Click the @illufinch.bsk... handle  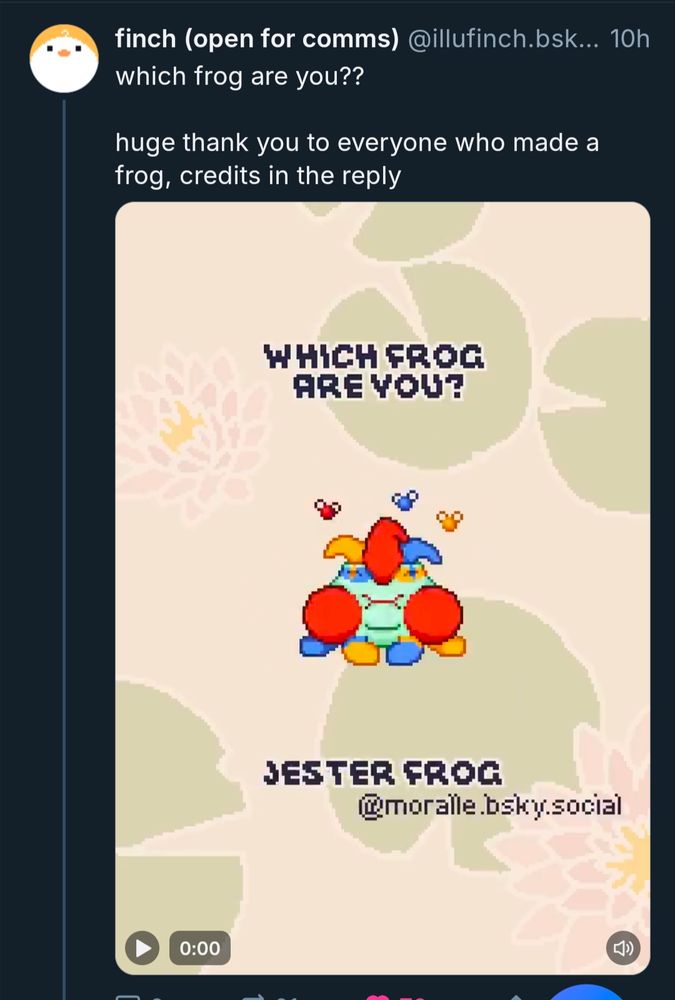coord(504,40)
